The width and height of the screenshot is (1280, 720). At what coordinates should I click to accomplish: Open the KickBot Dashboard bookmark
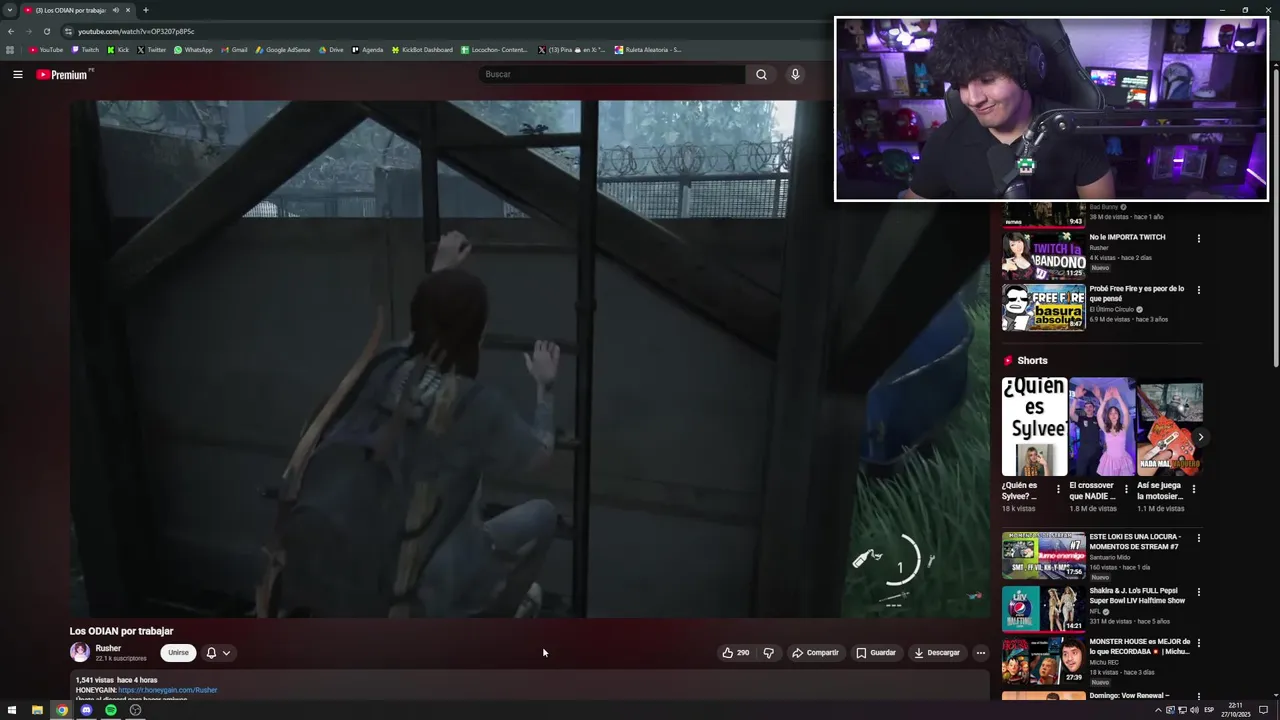(x=422, y=50)
